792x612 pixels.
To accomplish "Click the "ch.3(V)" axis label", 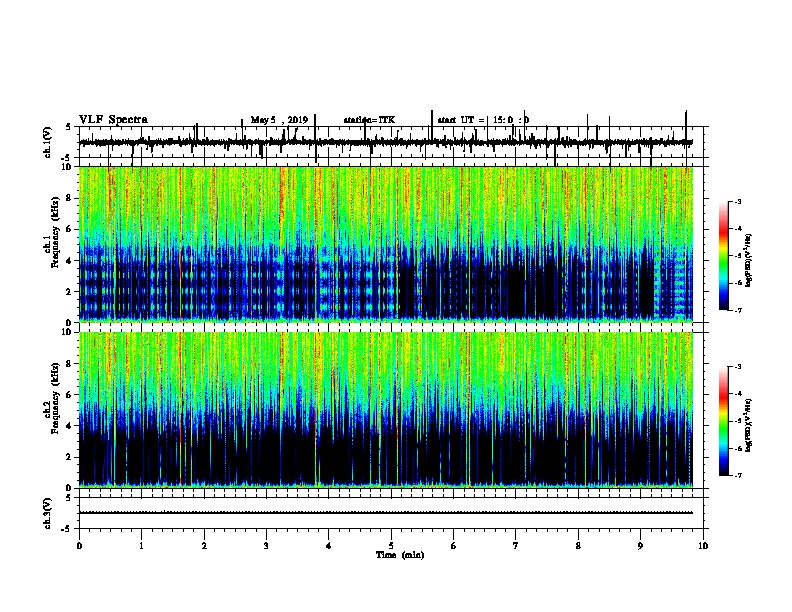I will tap(48, 513).
